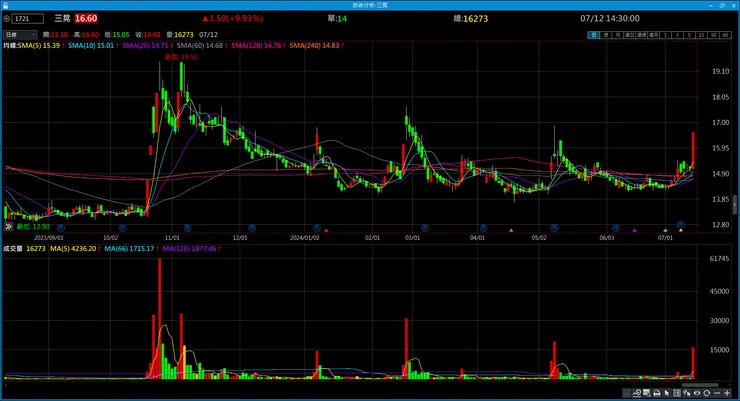Zoom out using the minus icon
Viewport: 740px width, 401px height.
coord(717,393)
